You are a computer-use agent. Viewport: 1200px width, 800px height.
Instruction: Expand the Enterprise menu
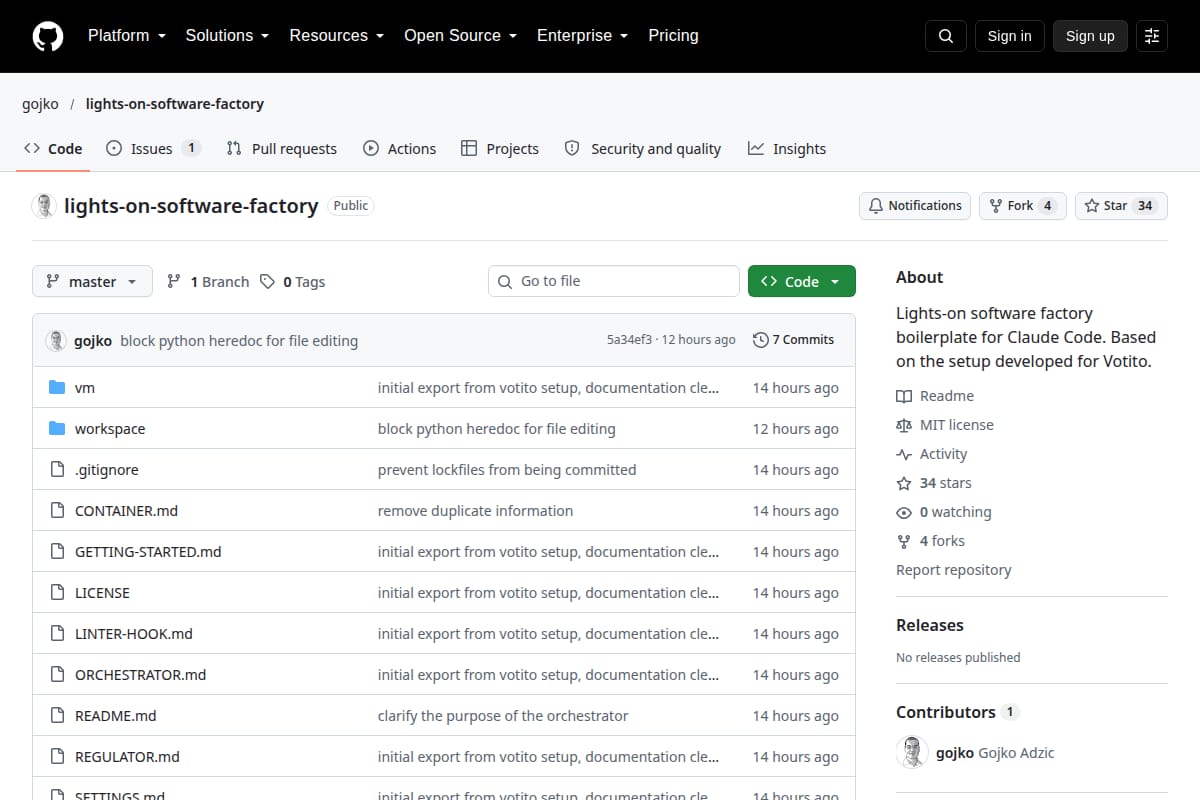[x=582, y=36]
